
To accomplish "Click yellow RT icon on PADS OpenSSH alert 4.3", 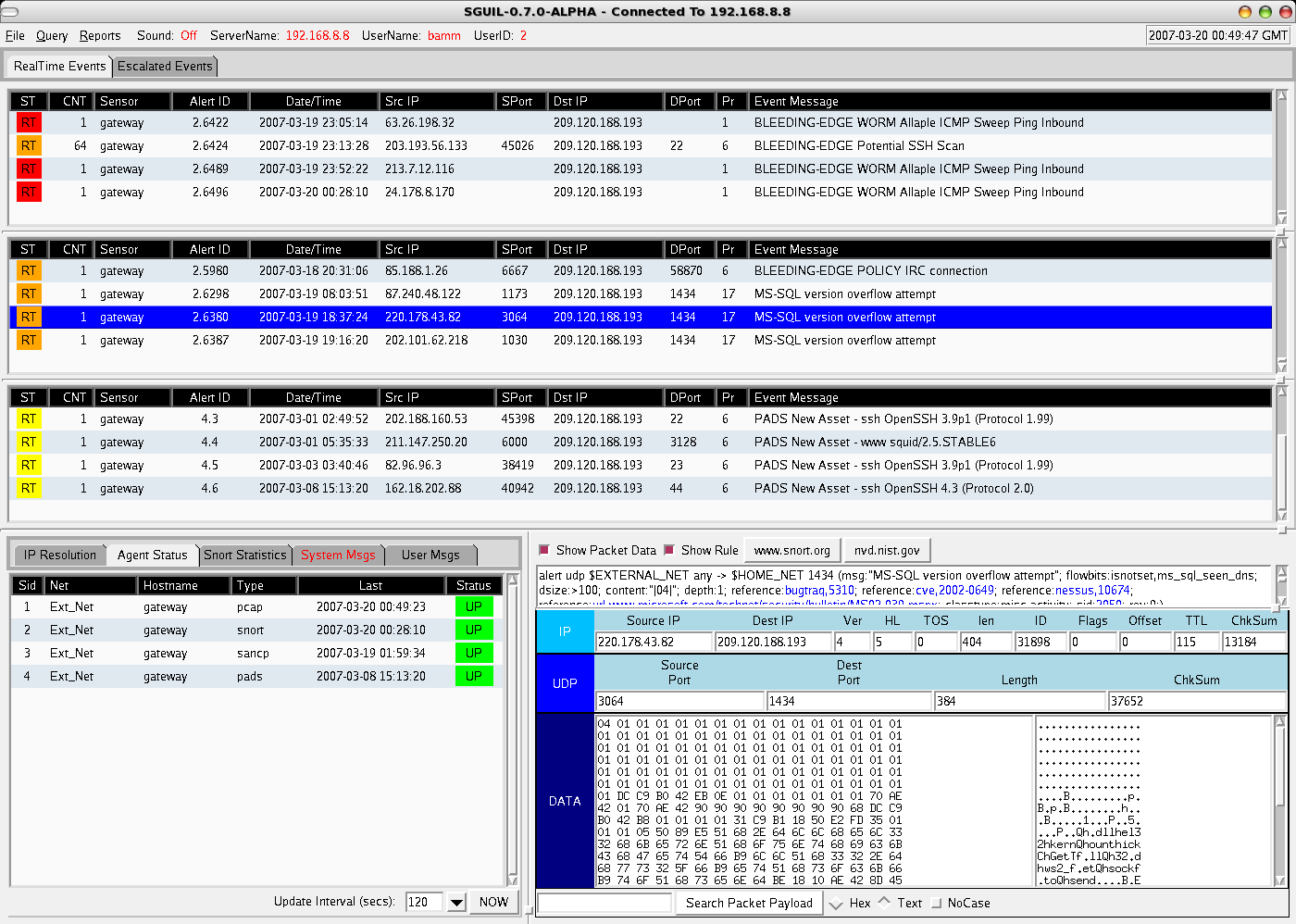I will click(28, 418).
